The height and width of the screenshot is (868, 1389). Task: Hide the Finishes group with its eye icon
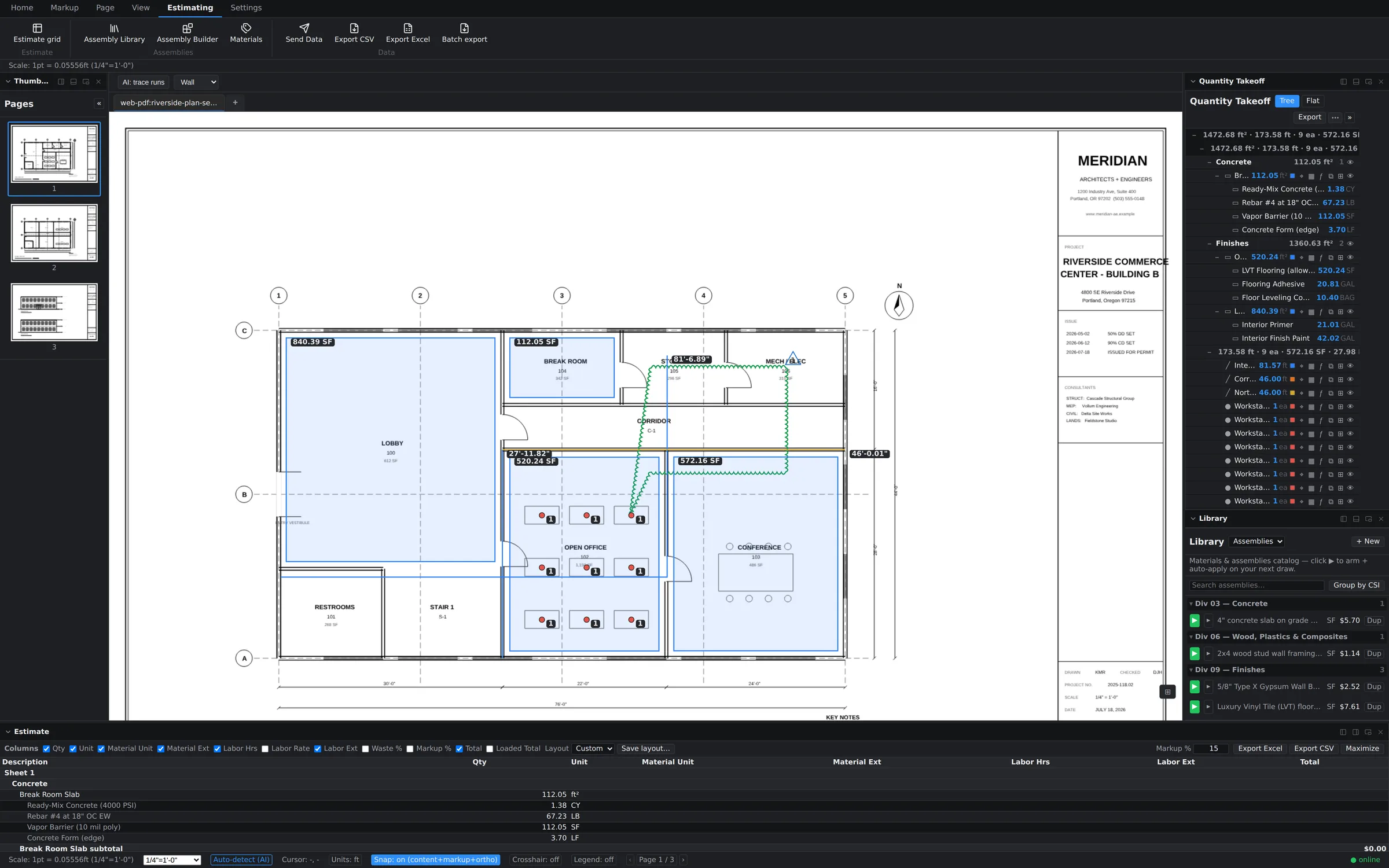click(x=1350, y=244)
